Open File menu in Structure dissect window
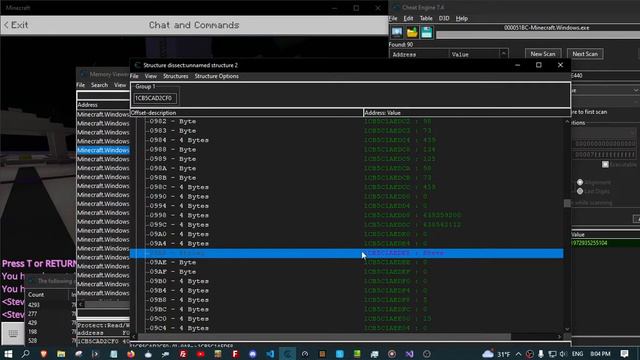Viewport: 640px width, 360px height. (x=134, y=76)
